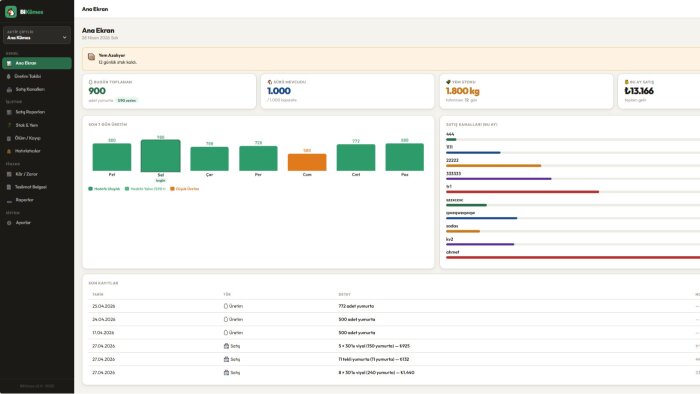This screenshot has width=700, height=394.
Task: Open the Raporlar sidebar item
Action: point(37,200)
